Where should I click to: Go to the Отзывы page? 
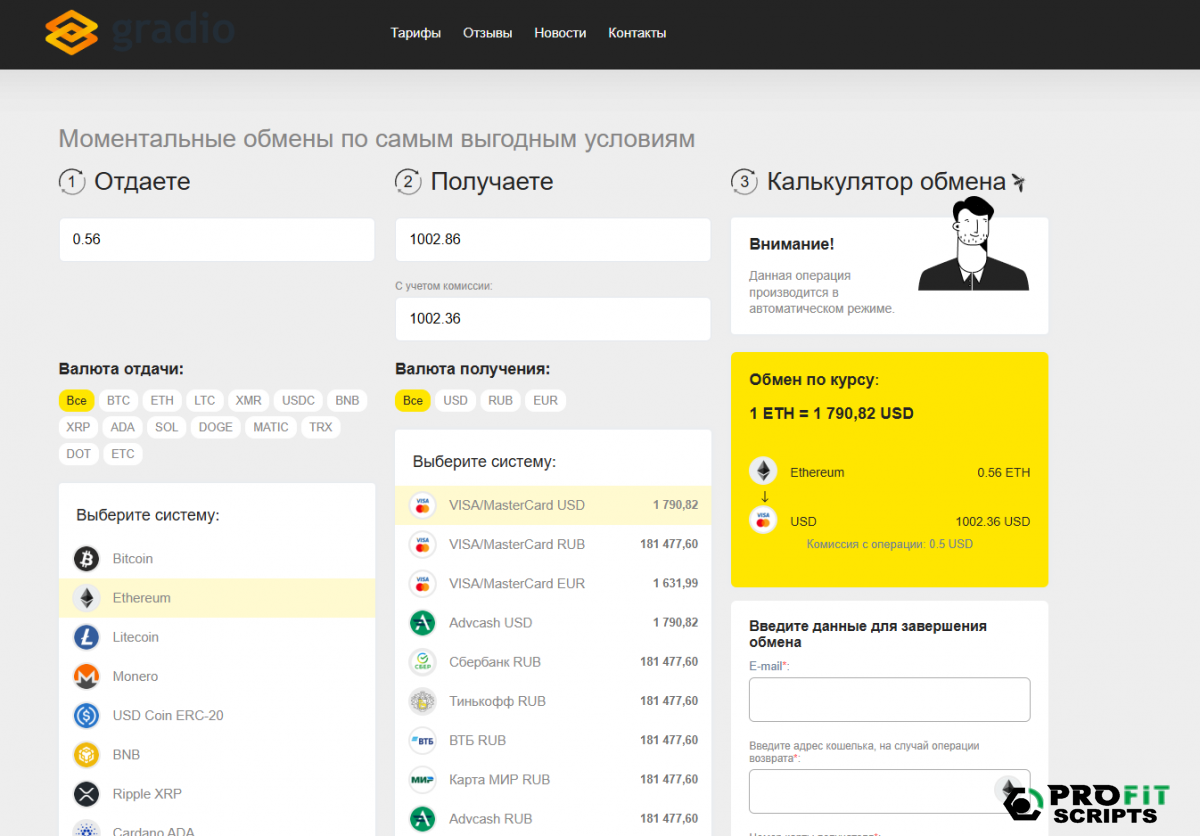tap(487, 33)
